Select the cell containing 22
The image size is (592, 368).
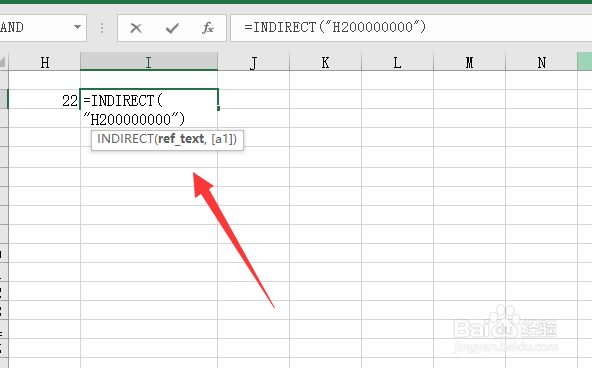point(44,100)
